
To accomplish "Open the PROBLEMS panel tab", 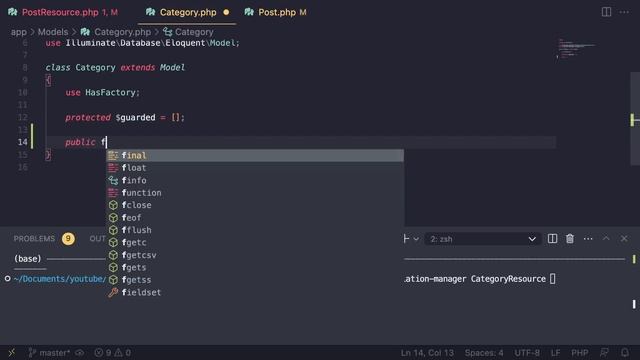I will (x=34, y=239).
